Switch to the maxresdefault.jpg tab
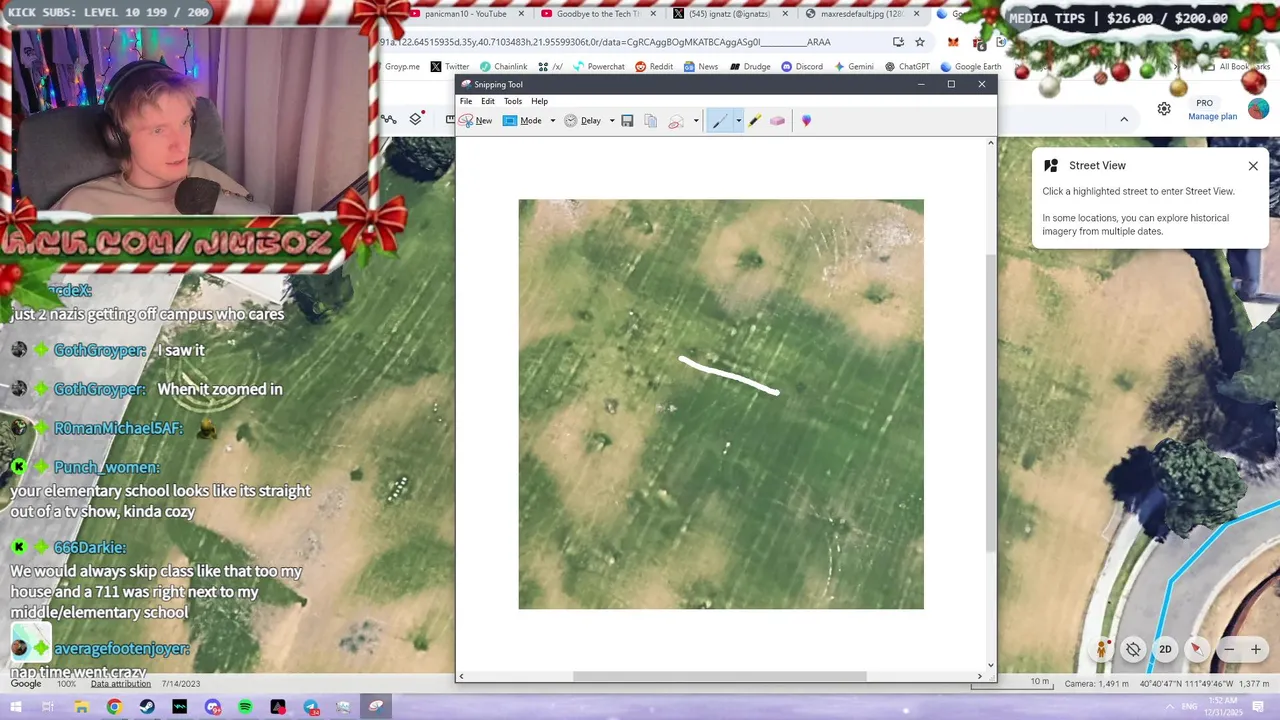1280x720 pixels. click(862, 14)
